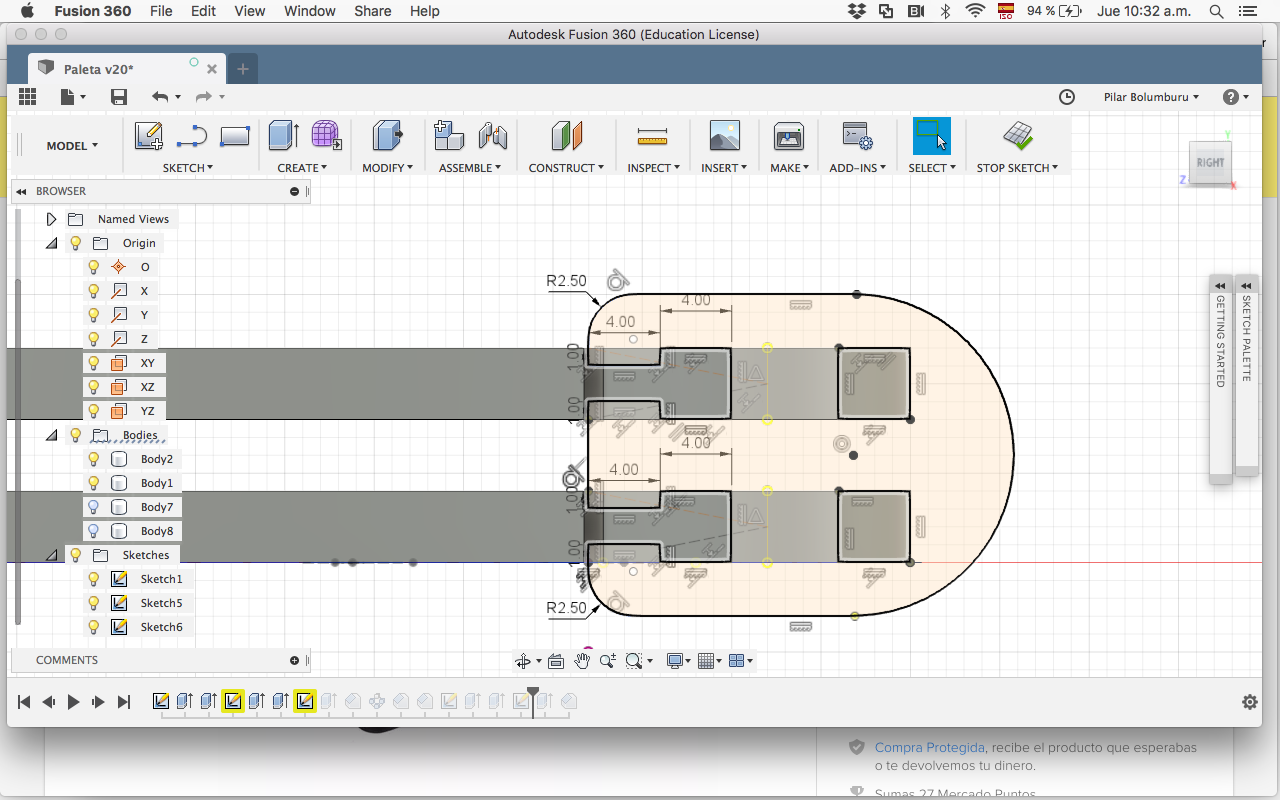Image resolution: width=1280 pixels, height=800 pixels.
Task: Select Sketch5 in the browser
Action: [x=161, y=603]
